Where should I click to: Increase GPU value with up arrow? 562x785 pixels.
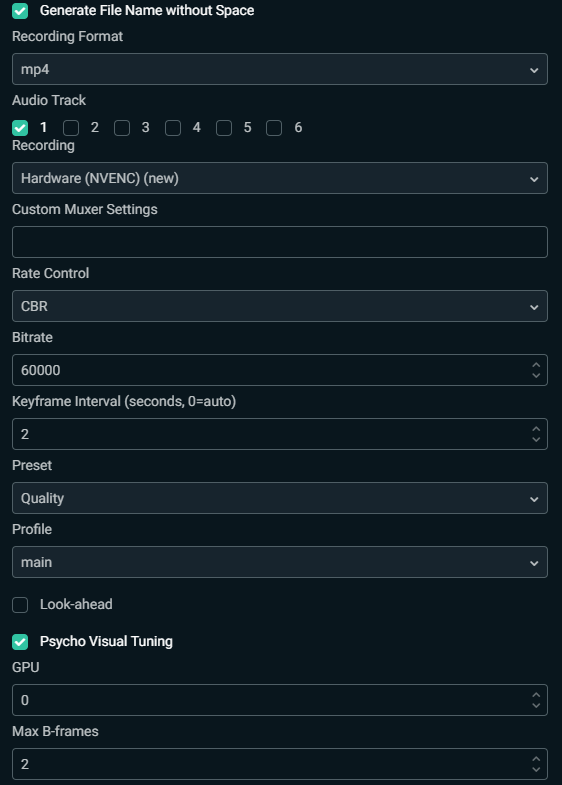click(x=536, y=695)
